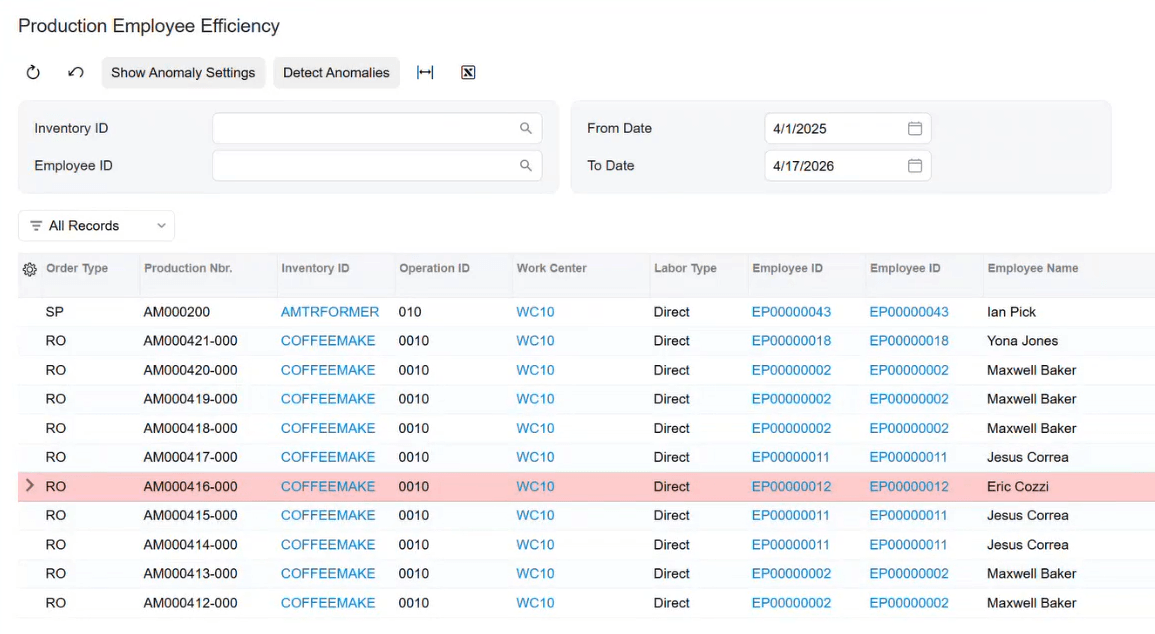Click the Employee ID search magnifier icon
The height and width of the screenshot is (634, 1155).
[525, 166]
